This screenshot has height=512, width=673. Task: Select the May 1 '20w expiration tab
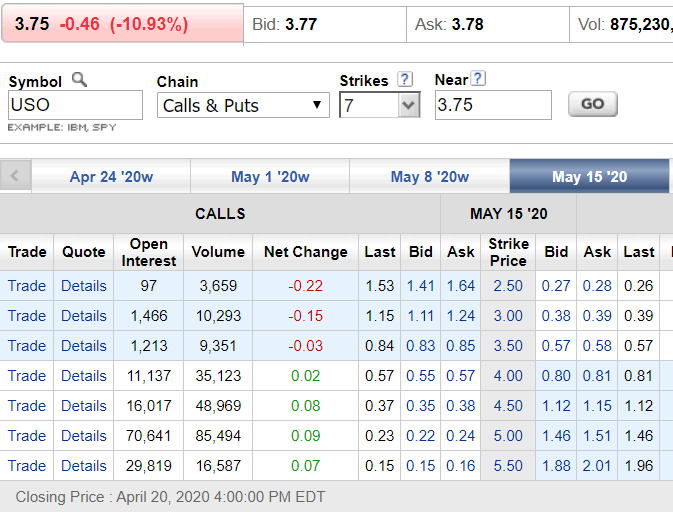click(x=270, y=177)
